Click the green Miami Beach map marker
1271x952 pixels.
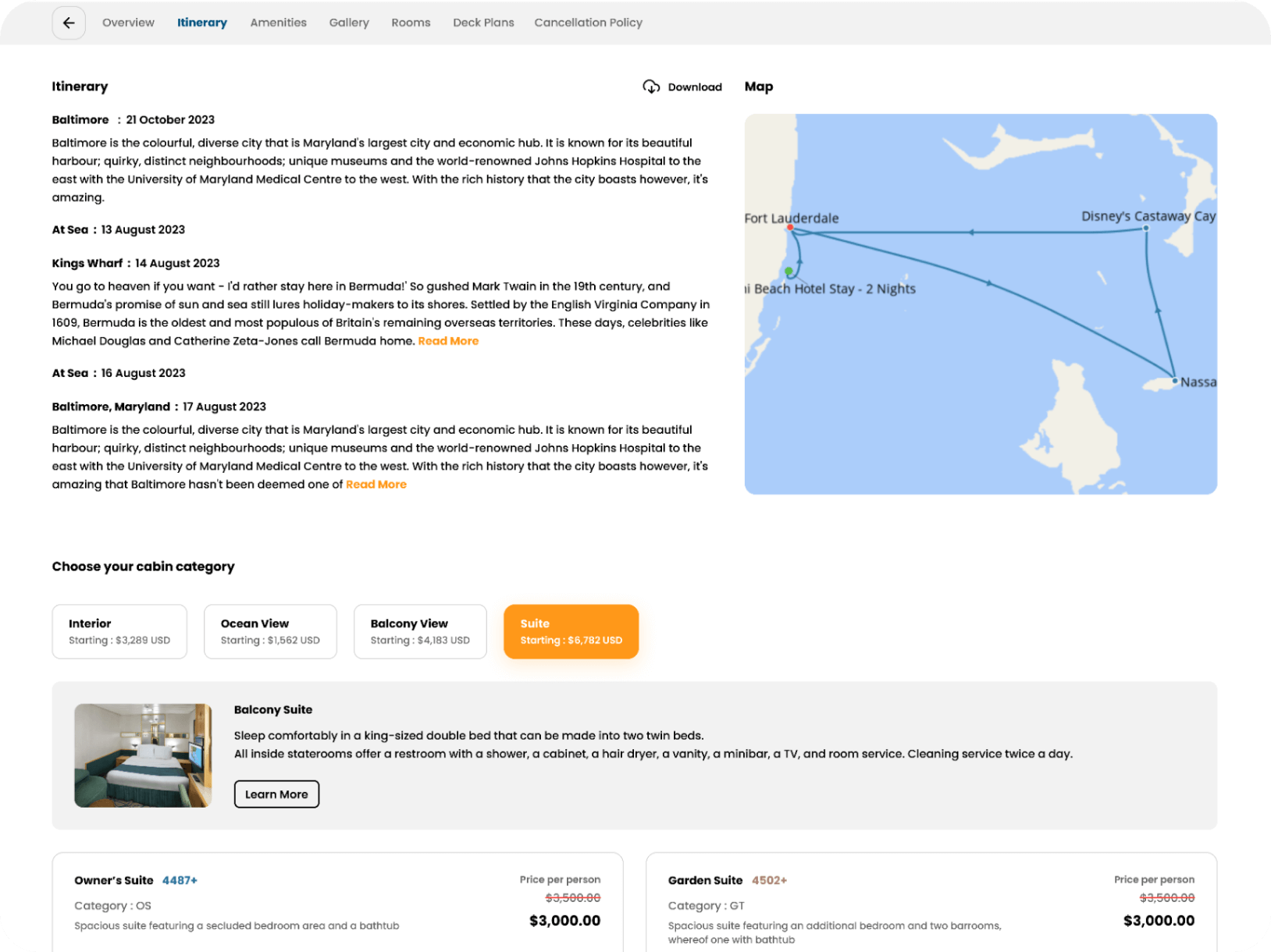point(789,272)
